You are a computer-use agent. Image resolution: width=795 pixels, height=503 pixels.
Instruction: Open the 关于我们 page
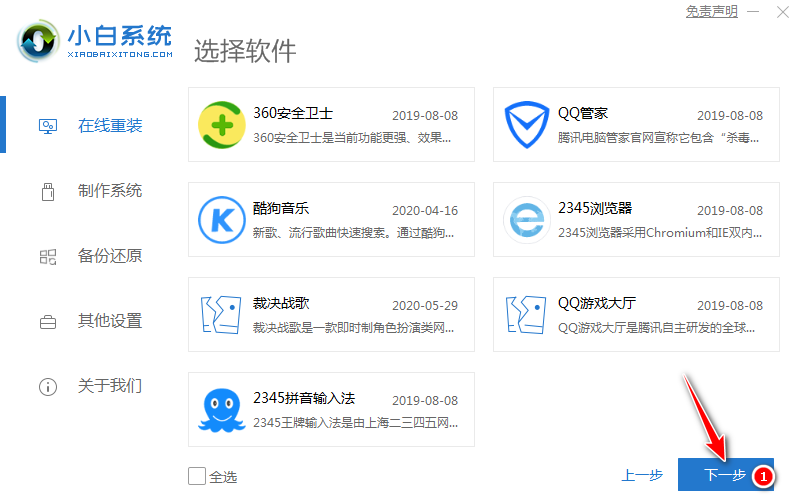(x=110, y=386)
